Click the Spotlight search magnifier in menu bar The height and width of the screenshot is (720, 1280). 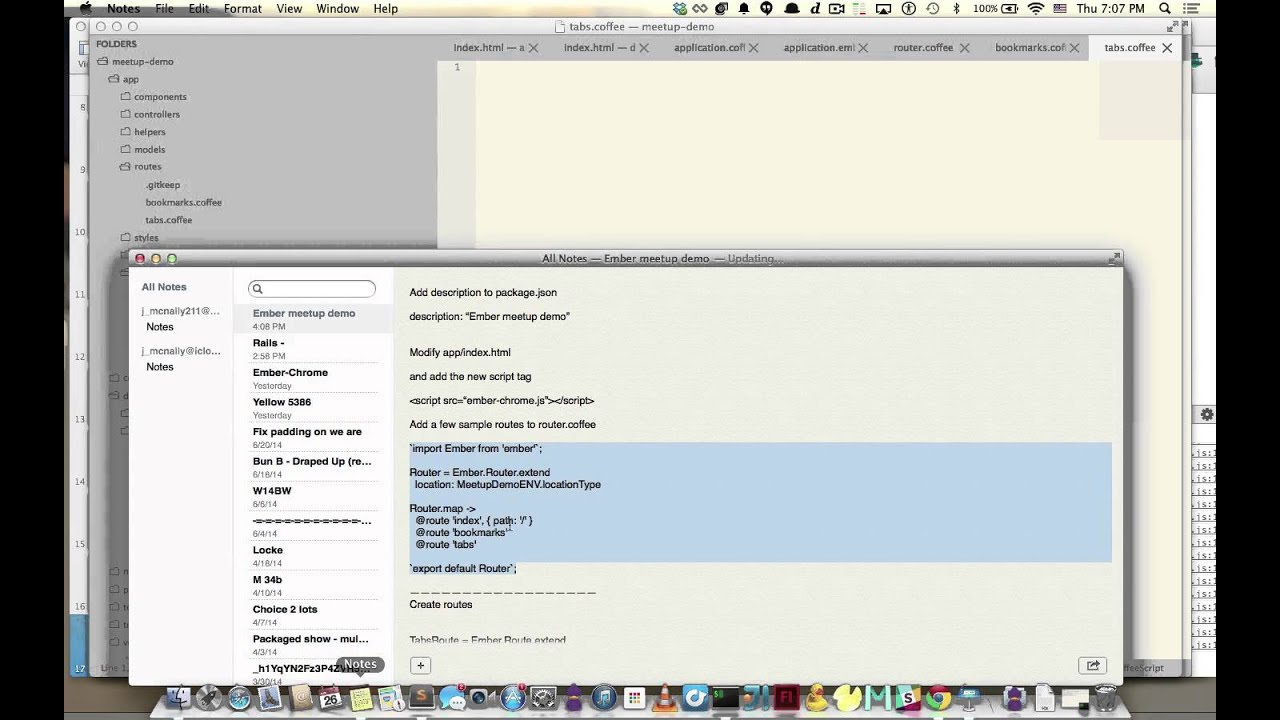tap(1164, 8)
